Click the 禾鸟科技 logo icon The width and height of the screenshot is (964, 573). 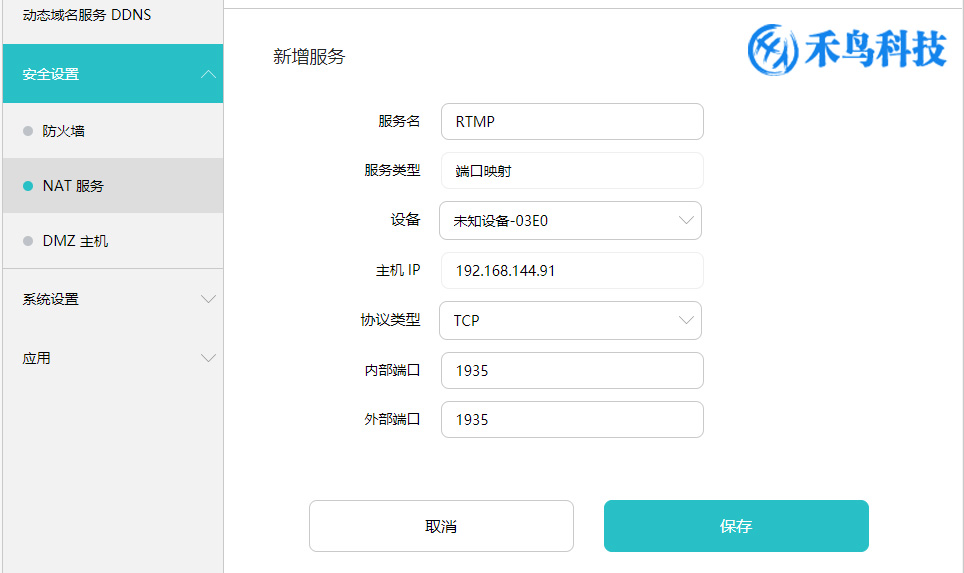772,50
